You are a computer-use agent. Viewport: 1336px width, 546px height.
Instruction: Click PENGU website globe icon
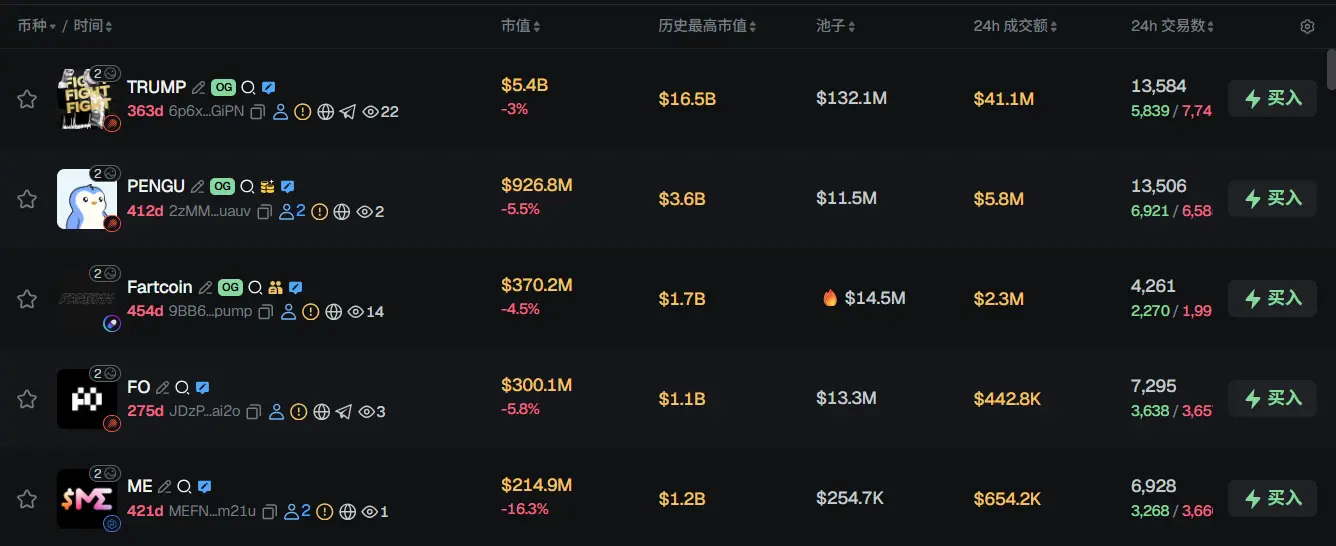point(341,212)
